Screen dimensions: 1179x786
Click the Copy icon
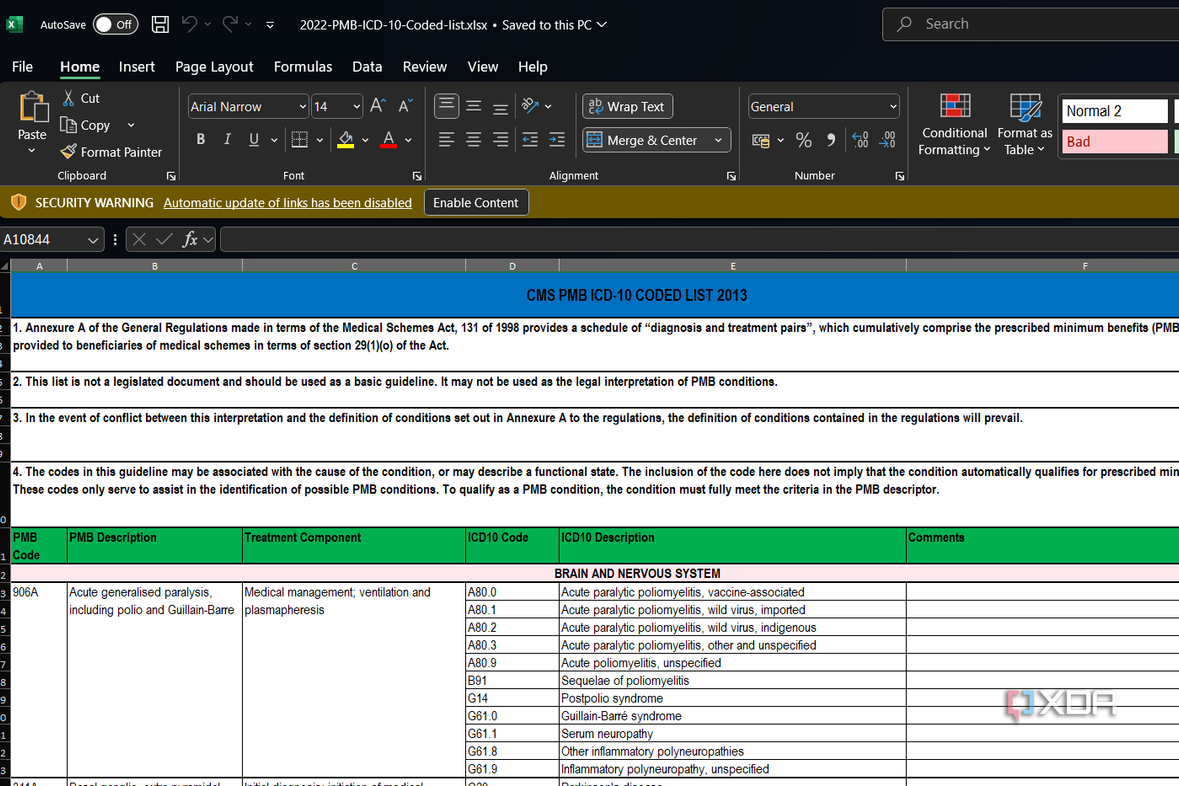coord(68,125)
